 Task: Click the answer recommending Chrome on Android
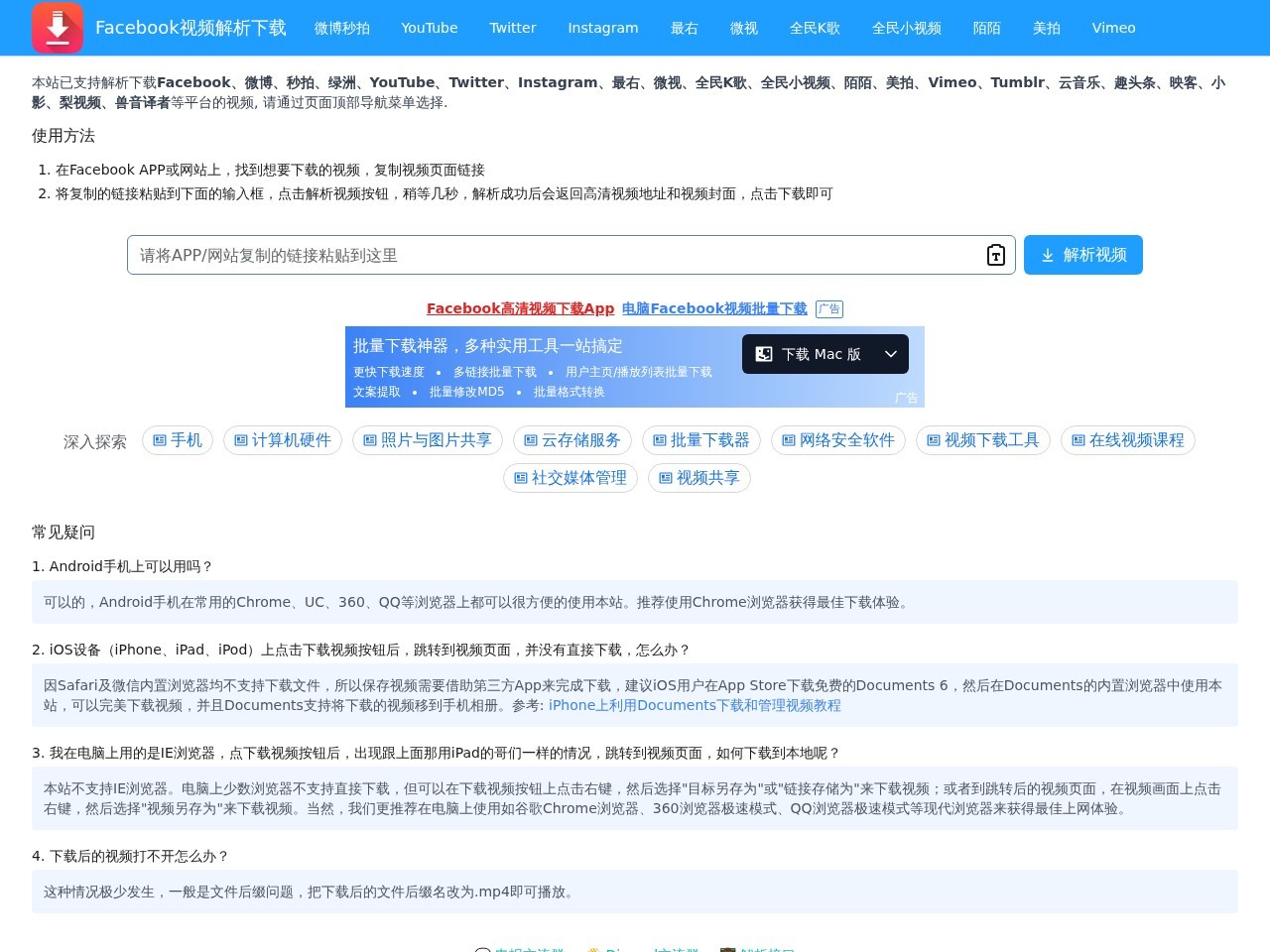click(635, 602)
